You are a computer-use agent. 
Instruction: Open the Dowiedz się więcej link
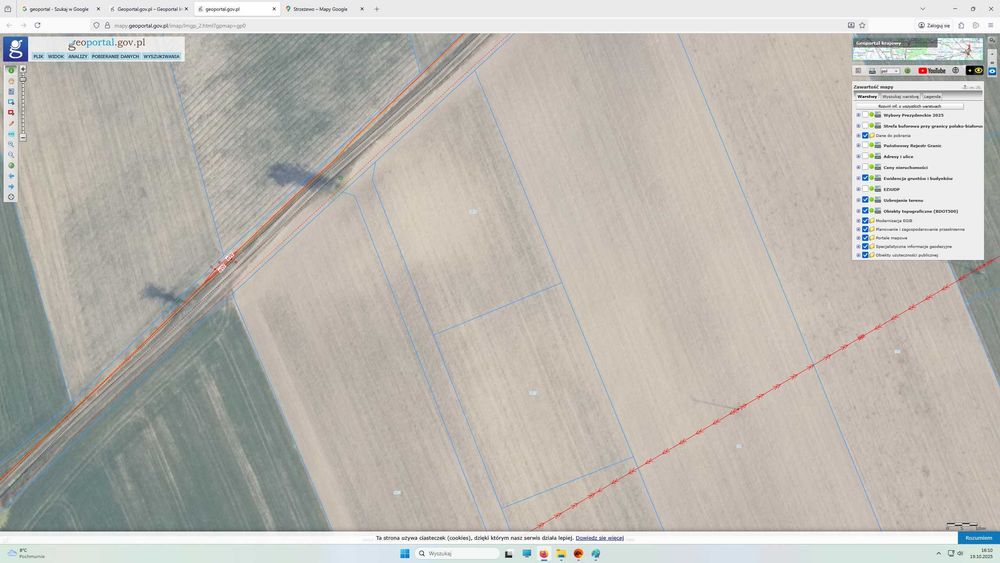(599, 538)
